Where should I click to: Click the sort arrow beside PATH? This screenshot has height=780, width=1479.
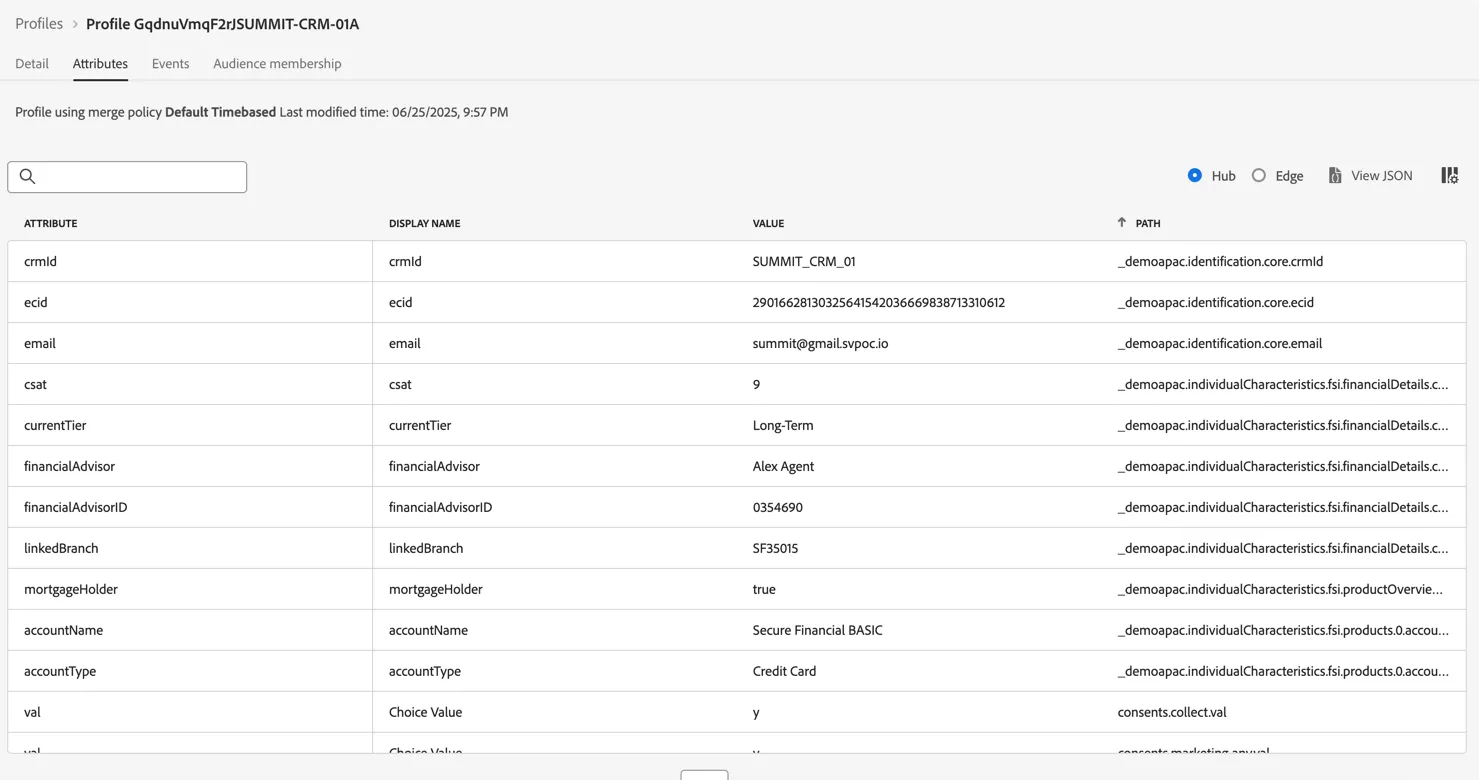click(x=1121, y=223)
